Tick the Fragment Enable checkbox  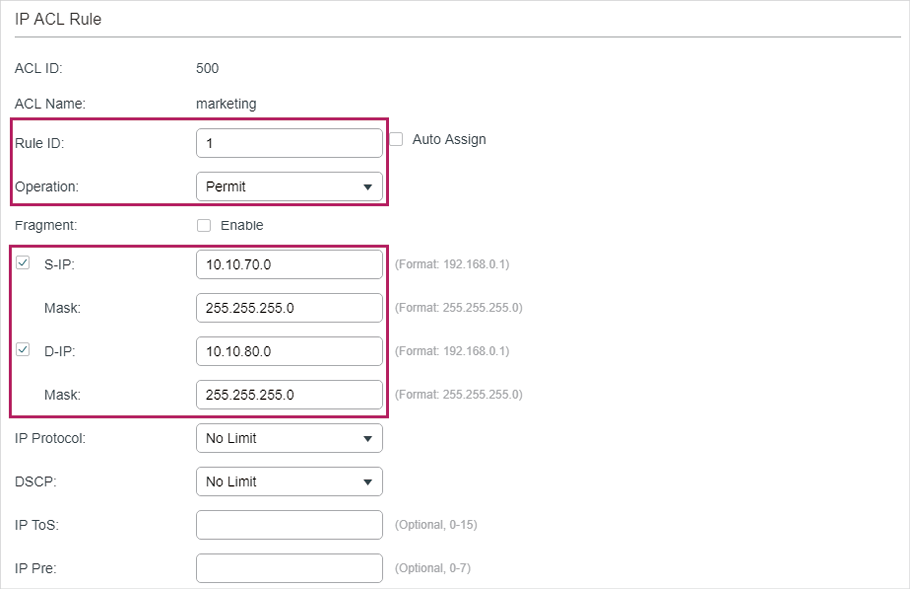click(204, 225)
